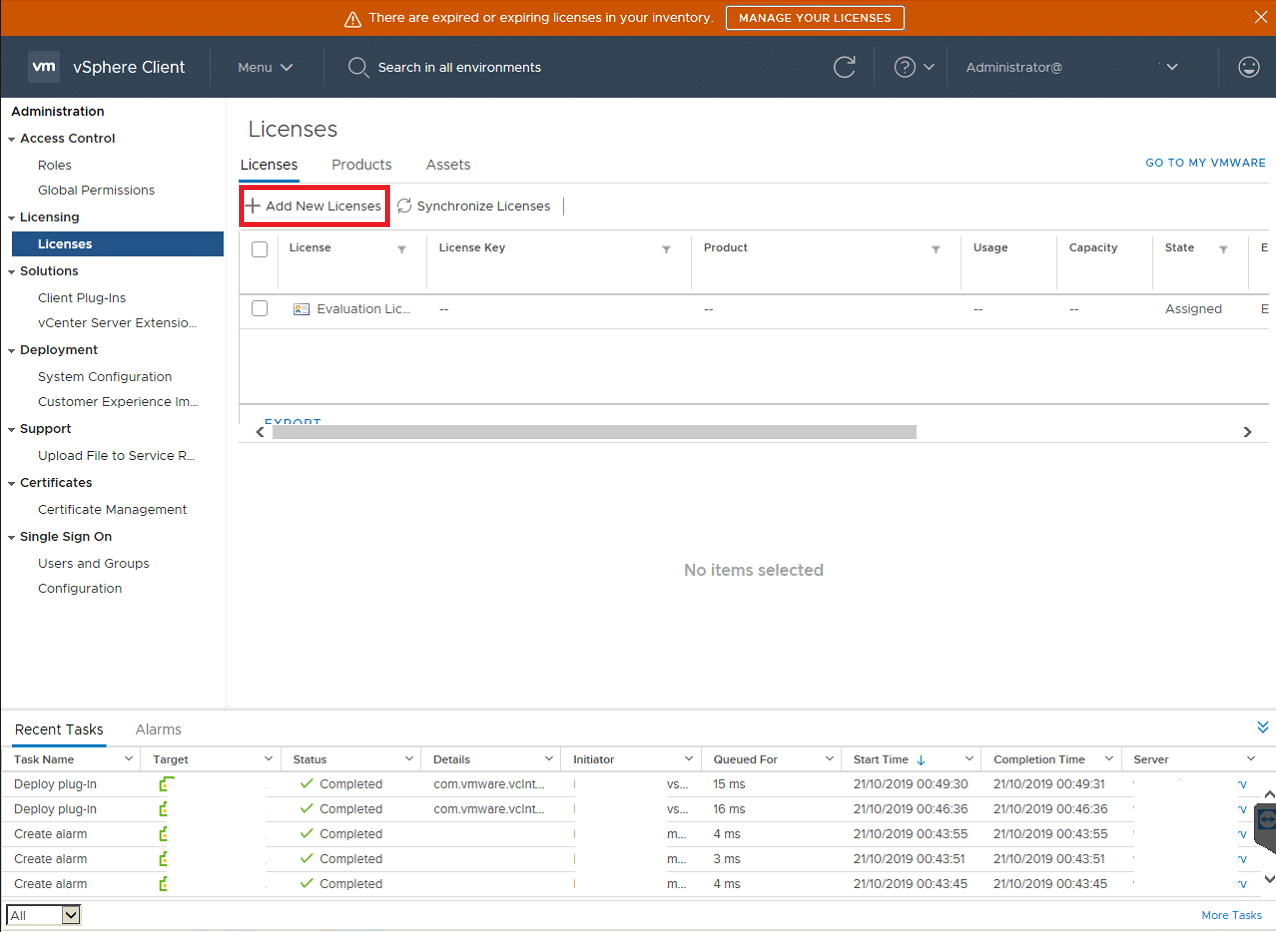Collapse the Solutions section

point(11,271)
